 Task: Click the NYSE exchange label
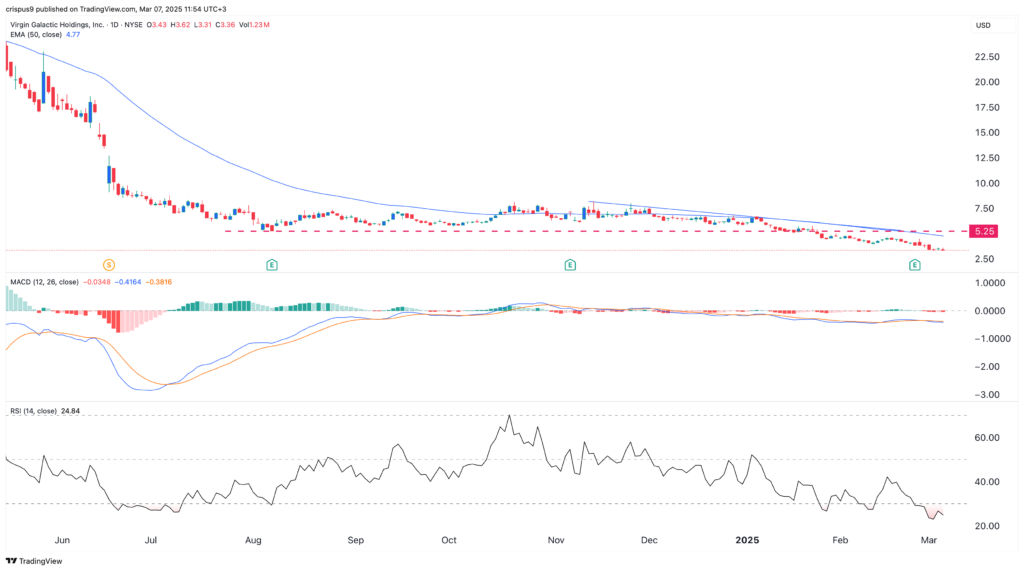click(133, 25)
